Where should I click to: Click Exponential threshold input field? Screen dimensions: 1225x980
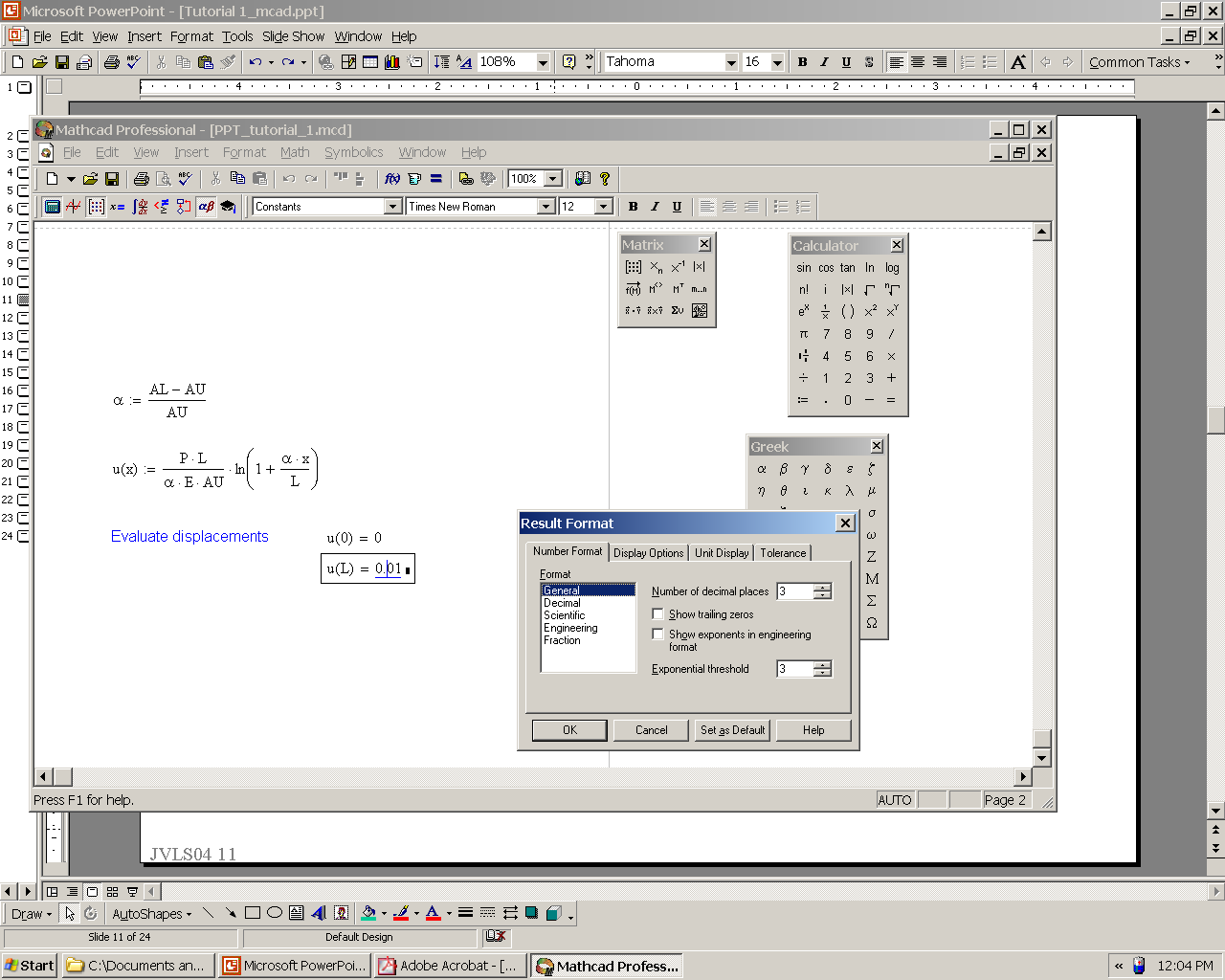tap(795, 669)
